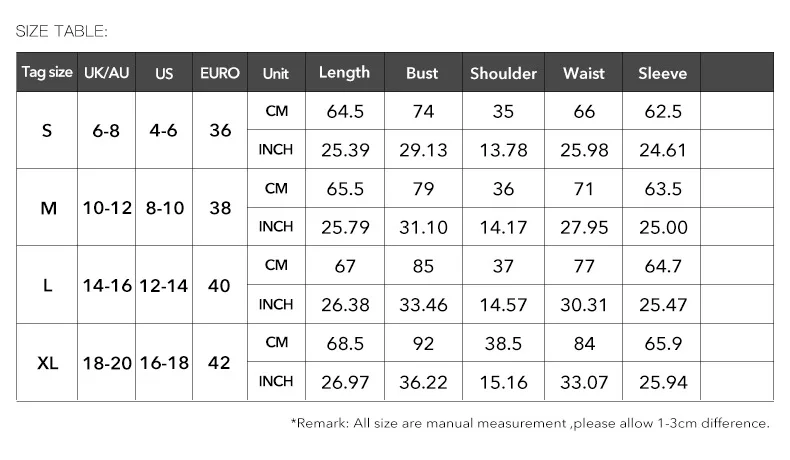The height and width of the screenshot is (460, 790).
Task: Select UK/AU size 10-12 cell
Action: [106, 208]
